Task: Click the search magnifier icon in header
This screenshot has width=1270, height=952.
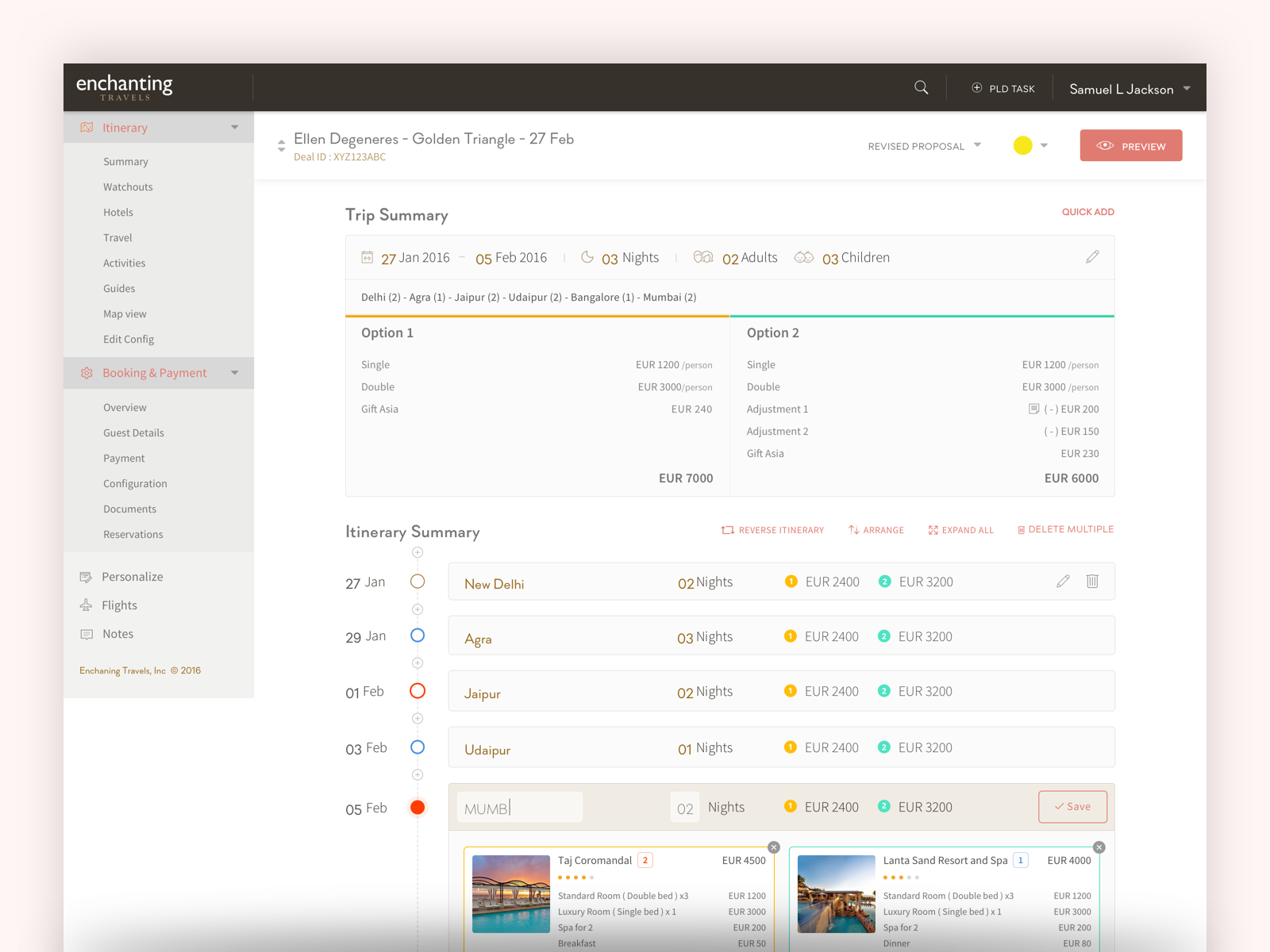Action: click(x=921, y=88)
